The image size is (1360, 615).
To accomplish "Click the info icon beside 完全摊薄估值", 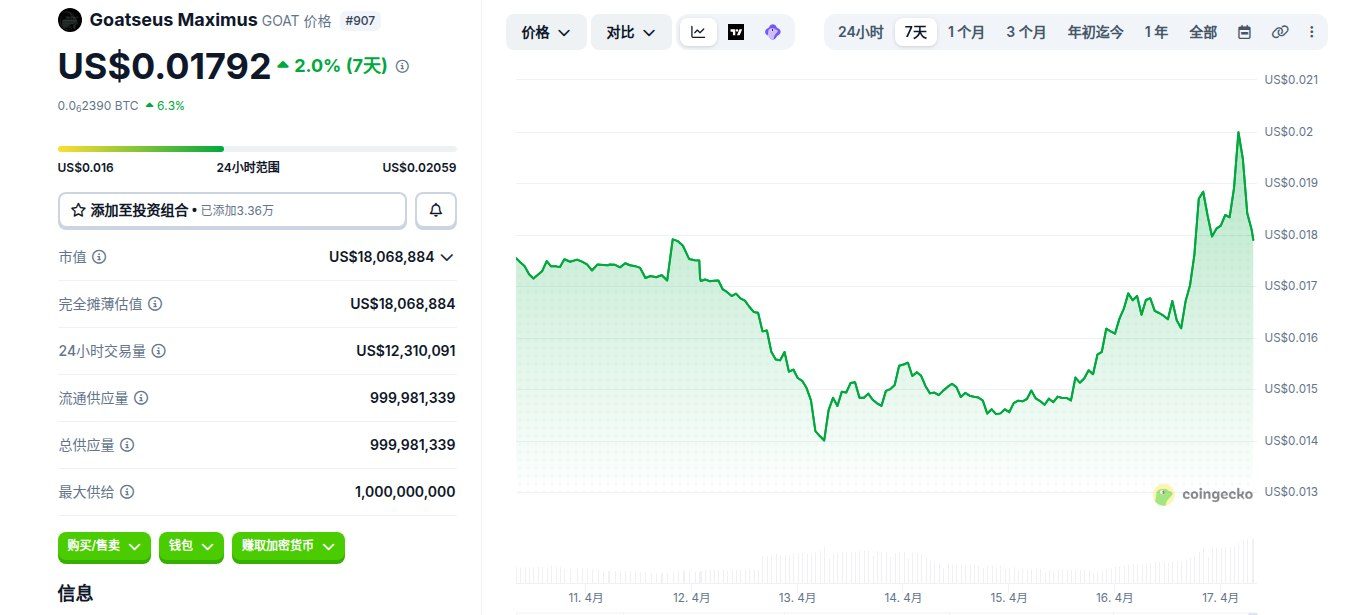I will point(155,304).
